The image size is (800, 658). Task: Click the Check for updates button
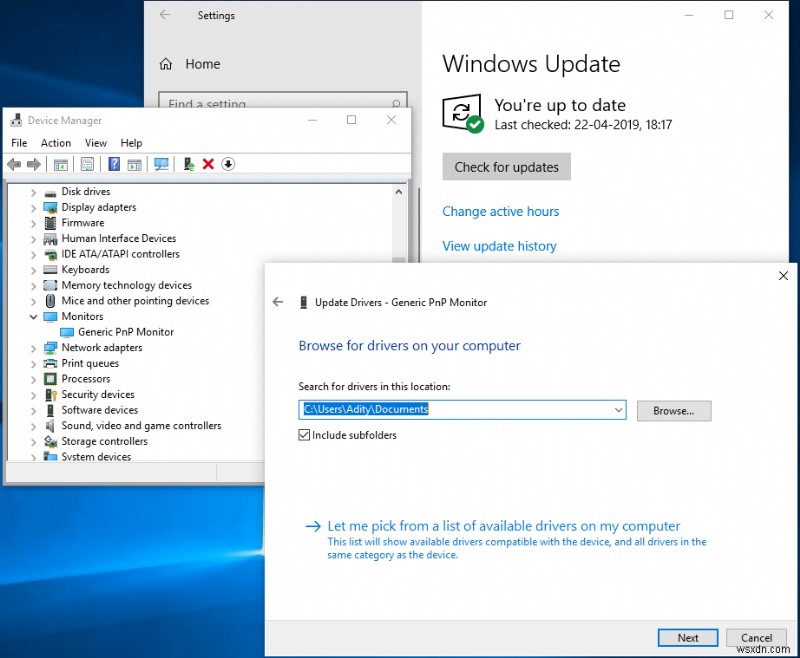506,167
